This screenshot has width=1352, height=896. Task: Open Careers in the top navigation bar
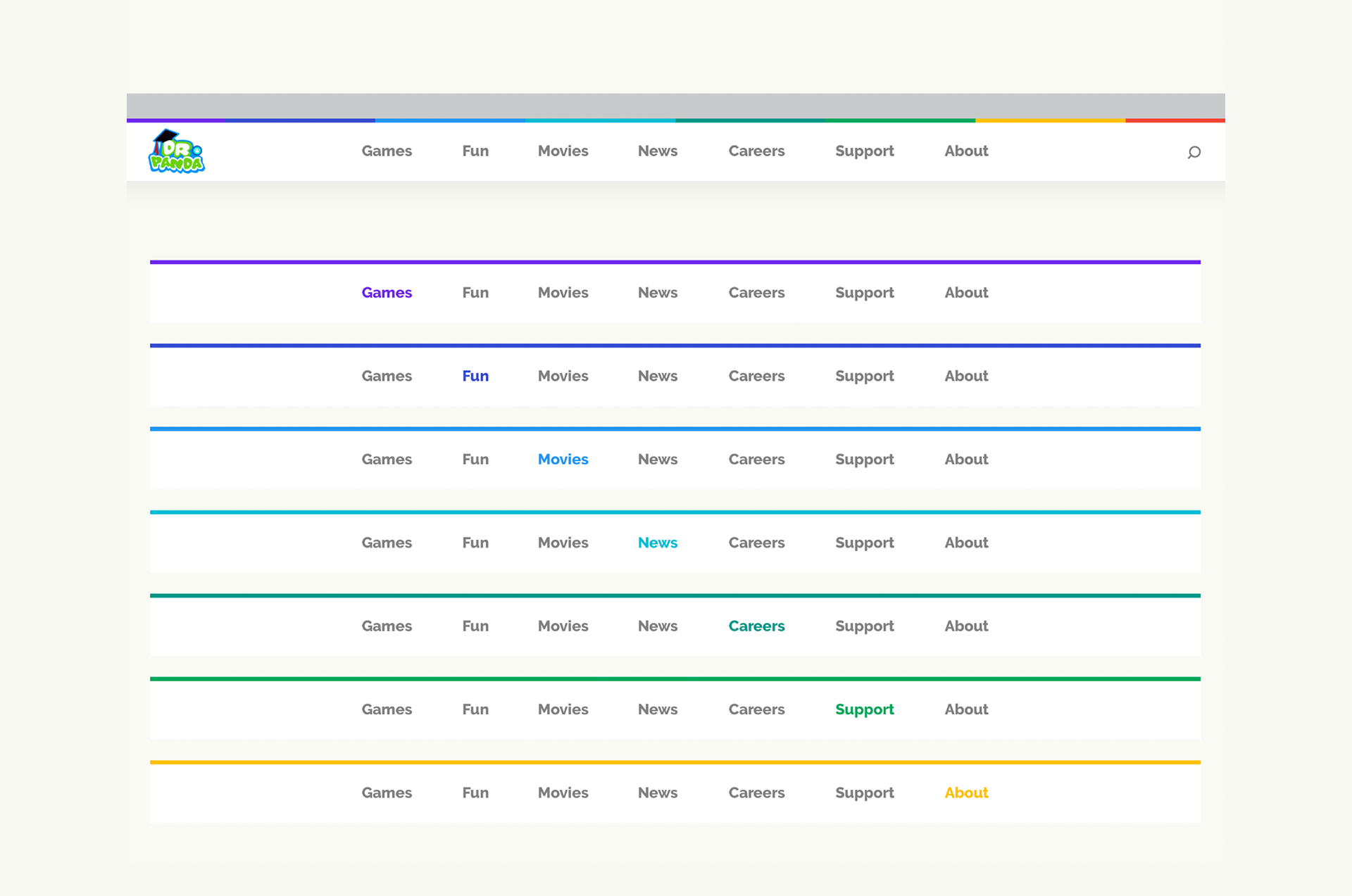[x=756, y=151]
